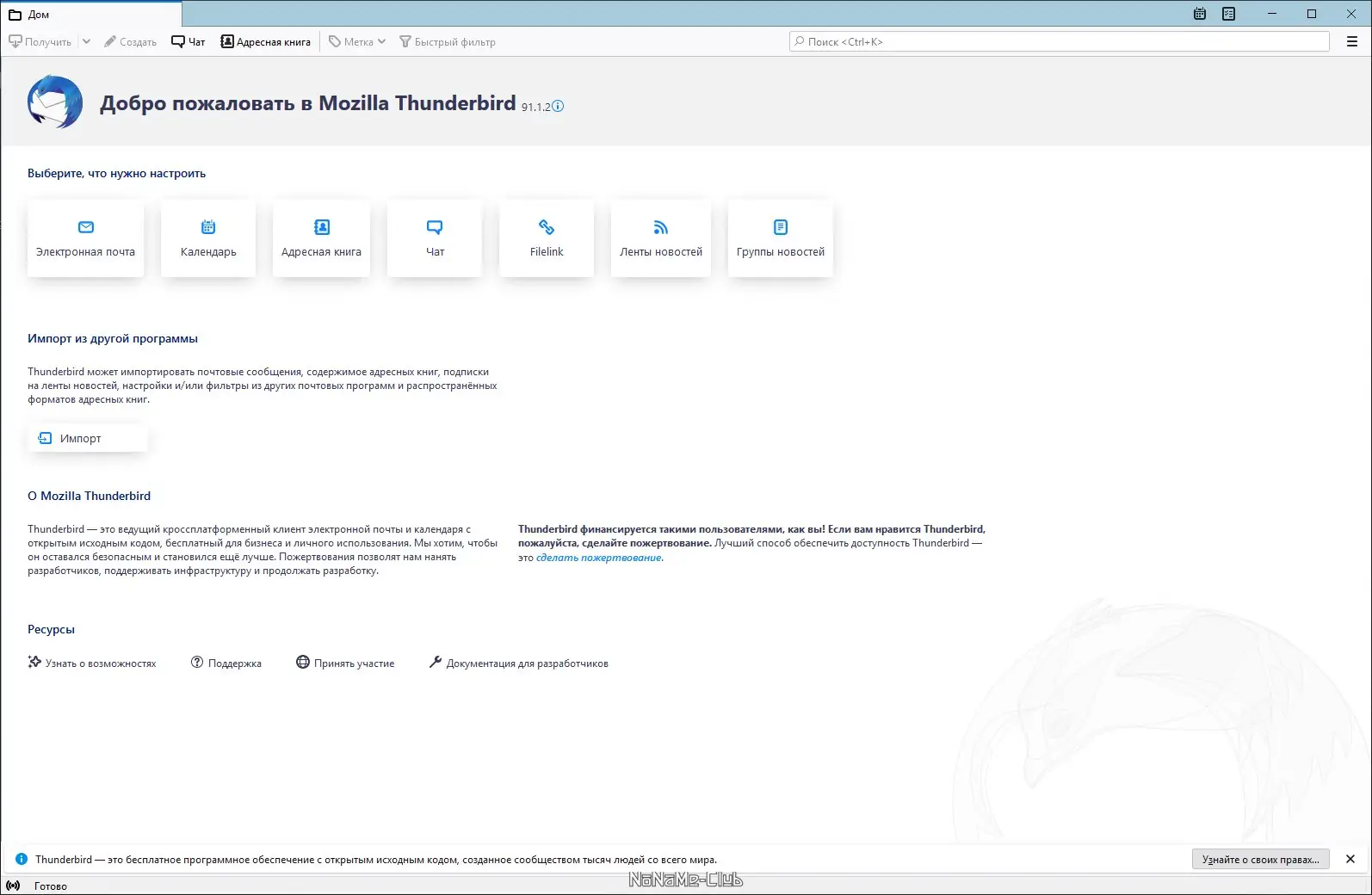This screenshot has height=895, width=1372.
Task: Click Узнайте о своих правах button
Action: (1261, 859)
